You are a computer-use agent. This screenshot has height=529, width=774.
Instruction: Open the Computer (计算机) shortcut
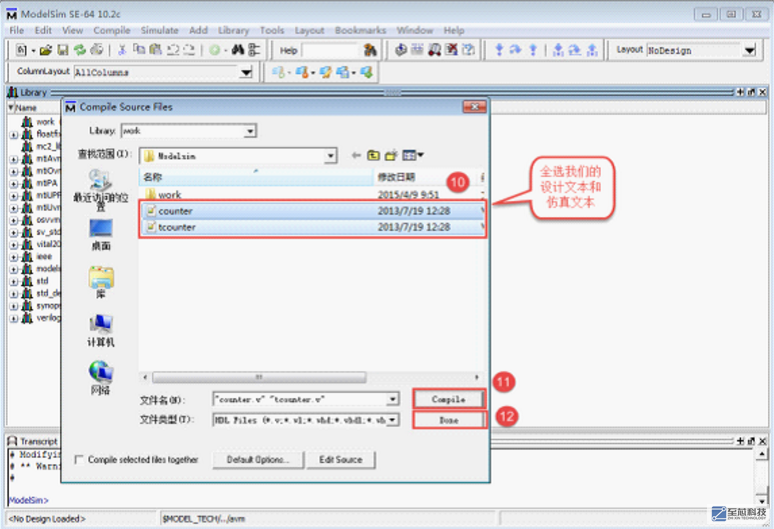tap(101, 330)
